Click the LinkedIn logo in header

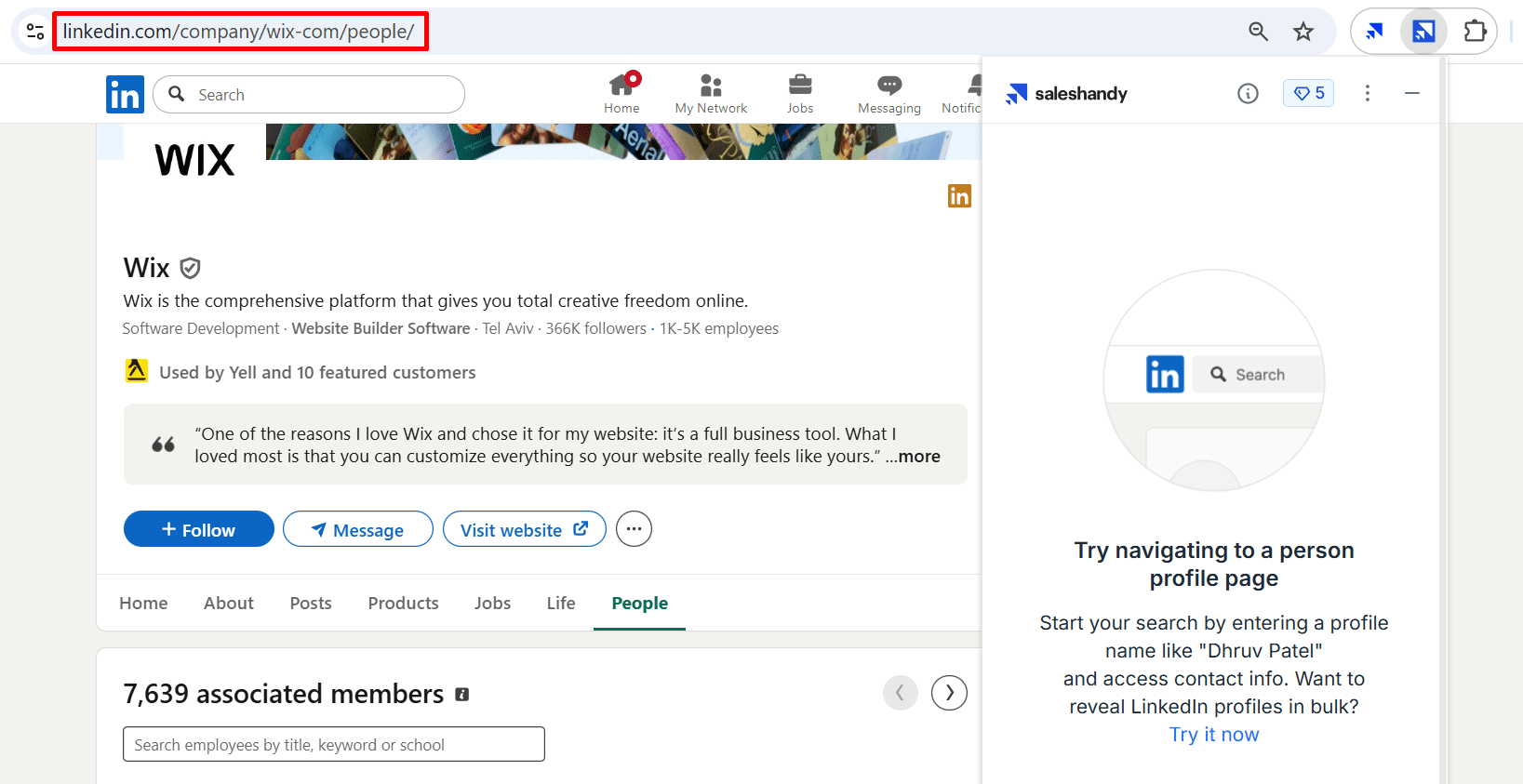125,95
